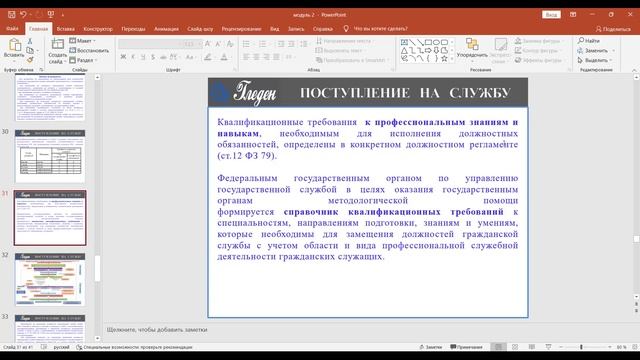Image resolution: width=640 pixels, height=360 pixels.
Task: Open the Выделить selection dropdown
Action: [x=596, y=60]
